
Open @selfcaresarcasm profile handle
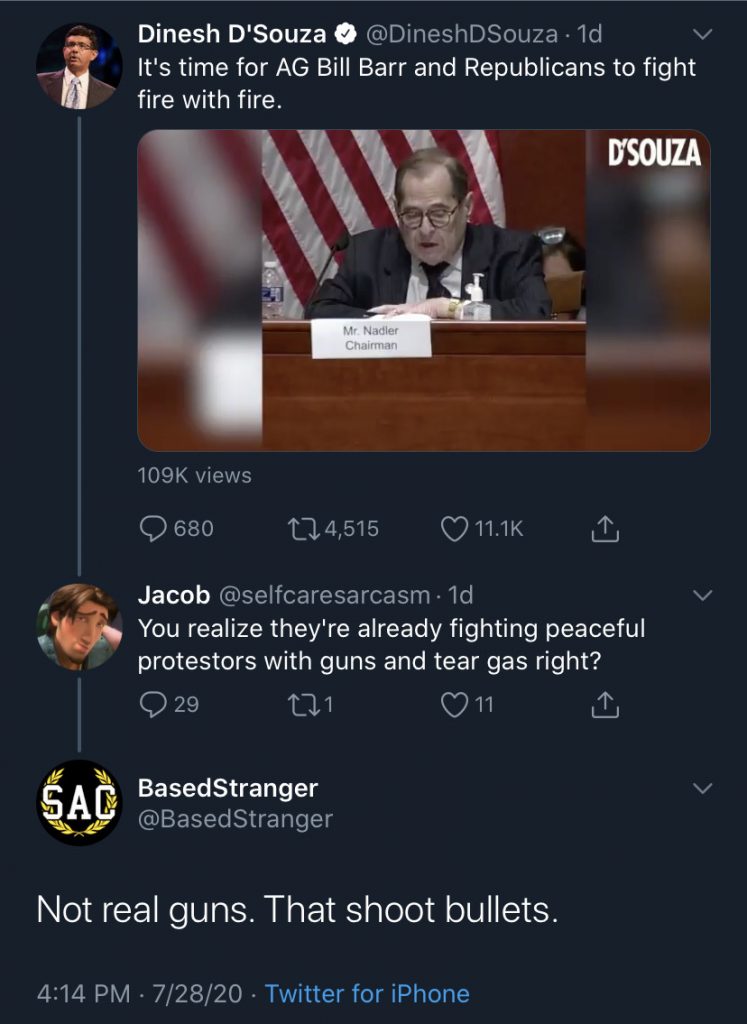click(324, 595)
